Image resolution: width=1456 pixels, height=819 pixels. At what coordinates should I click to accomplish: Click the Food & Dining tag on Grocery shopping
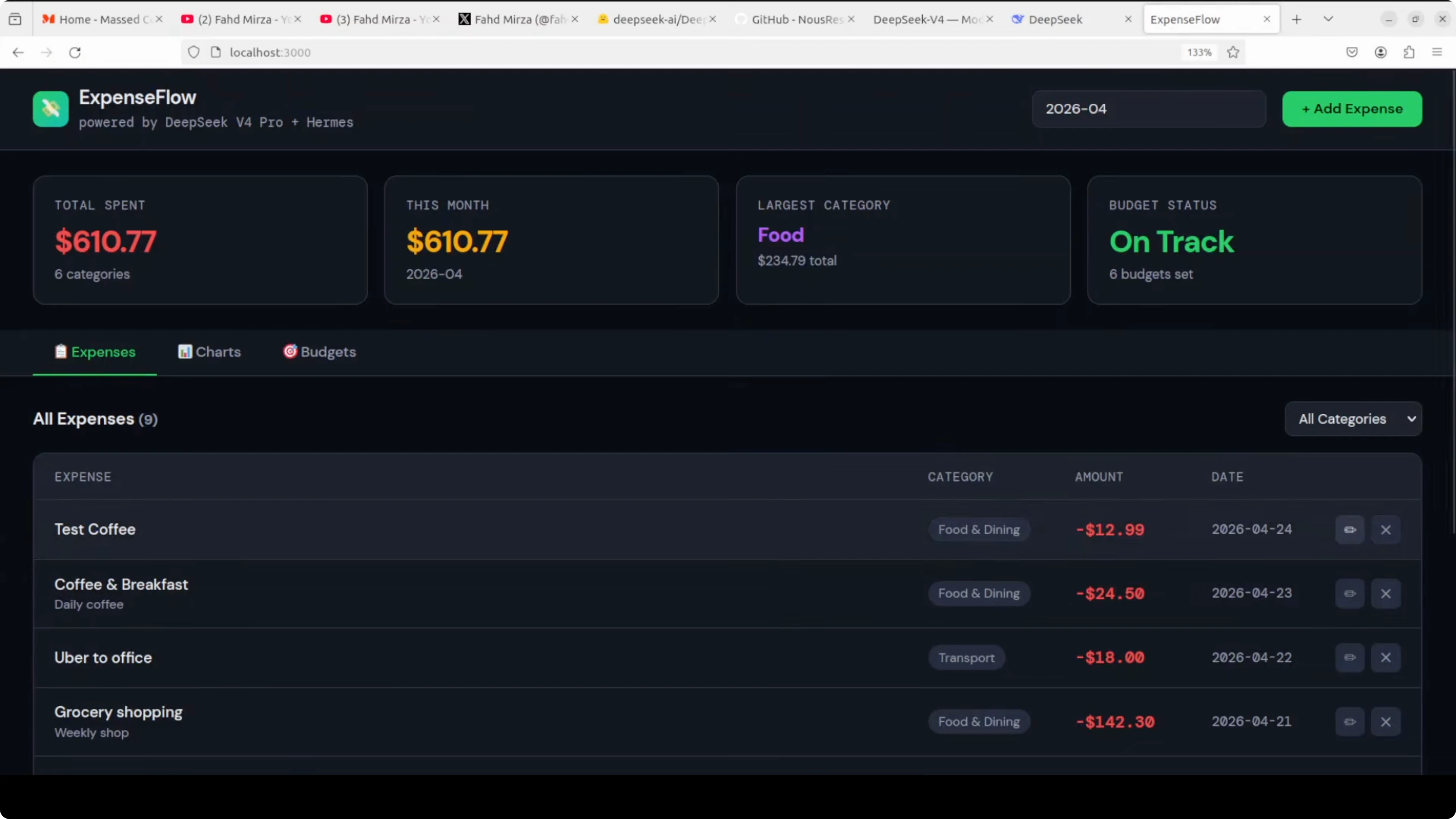978,722
